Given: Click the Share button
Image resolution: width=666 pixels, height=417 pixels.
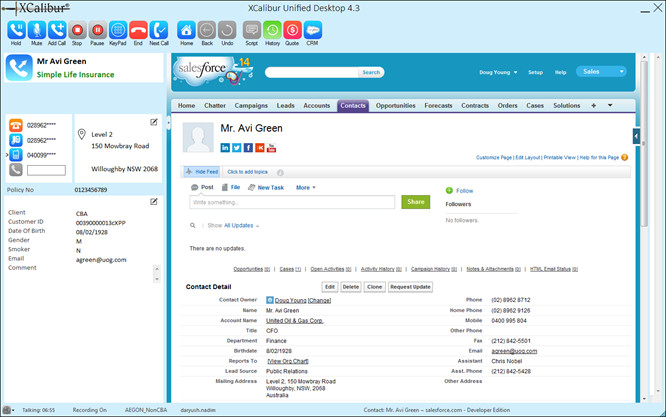Looking at the screenshot, I should tap(414, 202).
